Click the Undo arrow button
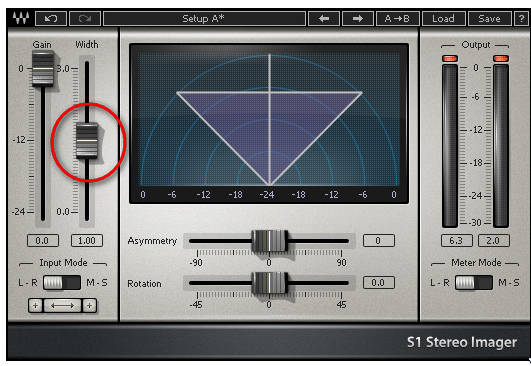This screenshot has height=366, width=531. 51,18
